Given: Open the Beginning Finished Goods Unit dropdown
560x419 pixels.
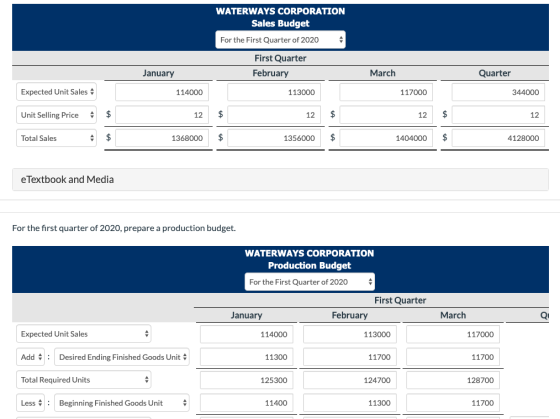Looking at the screenshot, I should coord(122,403).
